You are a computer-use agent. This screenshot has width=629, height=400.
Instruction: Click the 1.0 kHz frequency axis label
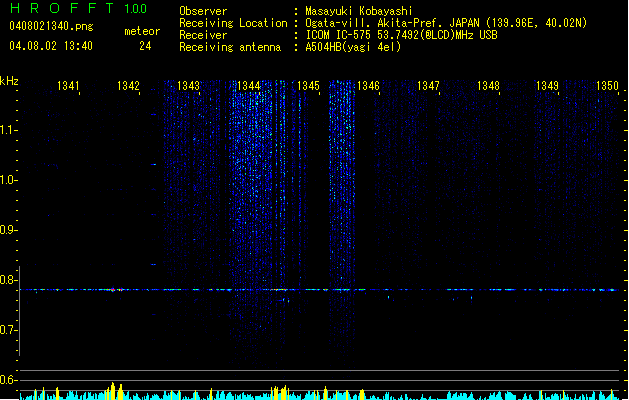8,180
